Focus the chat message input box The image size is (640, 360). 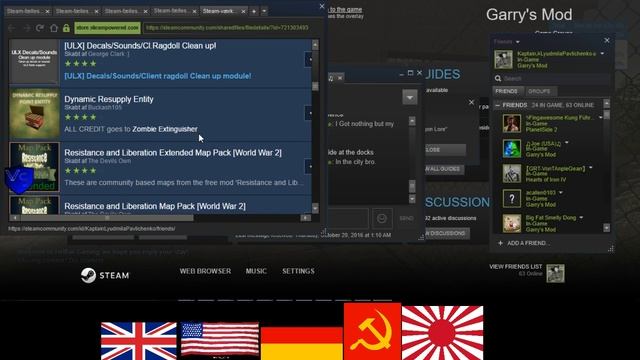pyautogui.click(x=348, y=218)
